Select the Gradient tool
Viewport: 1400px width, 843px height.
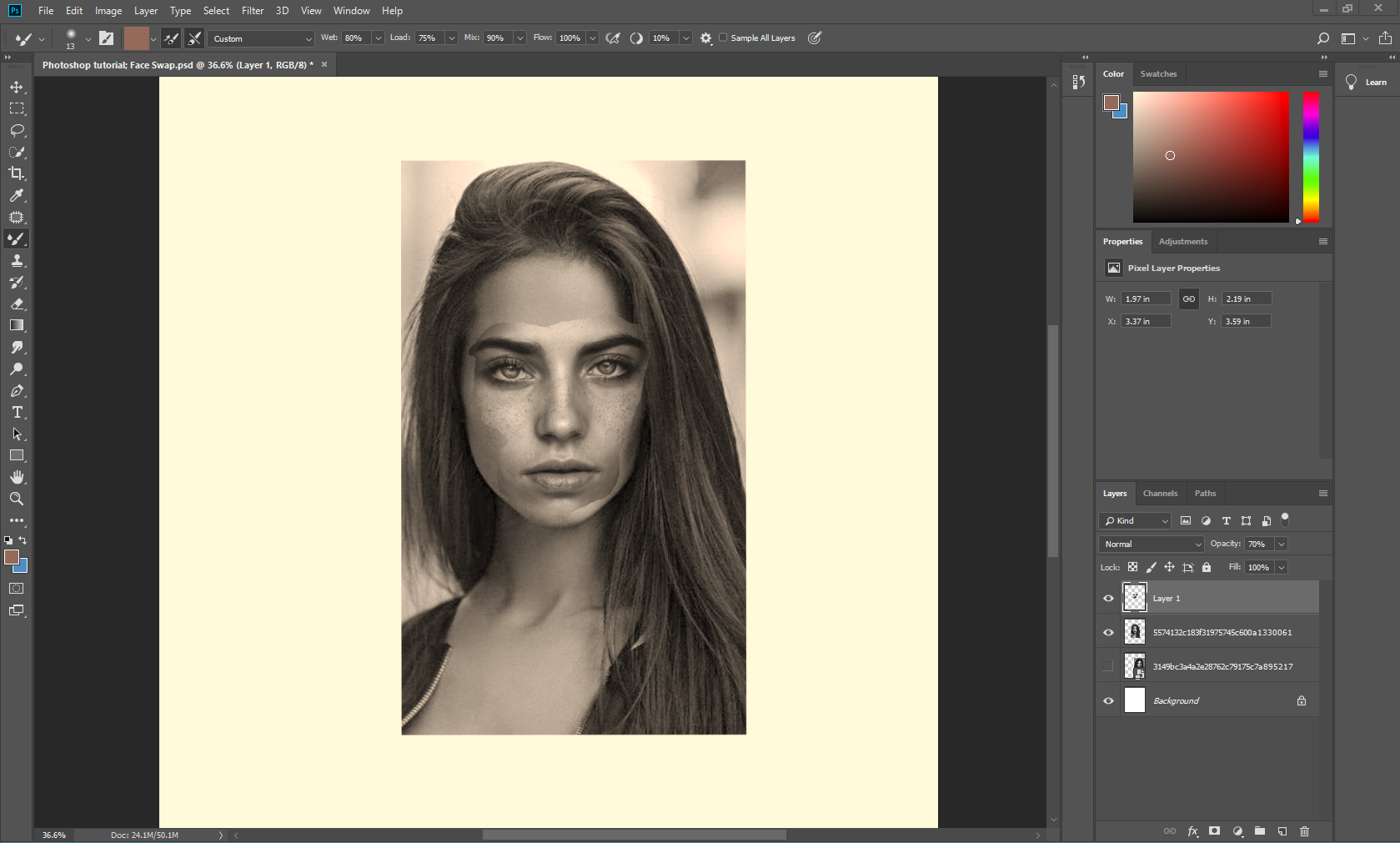tap(17, 325)
